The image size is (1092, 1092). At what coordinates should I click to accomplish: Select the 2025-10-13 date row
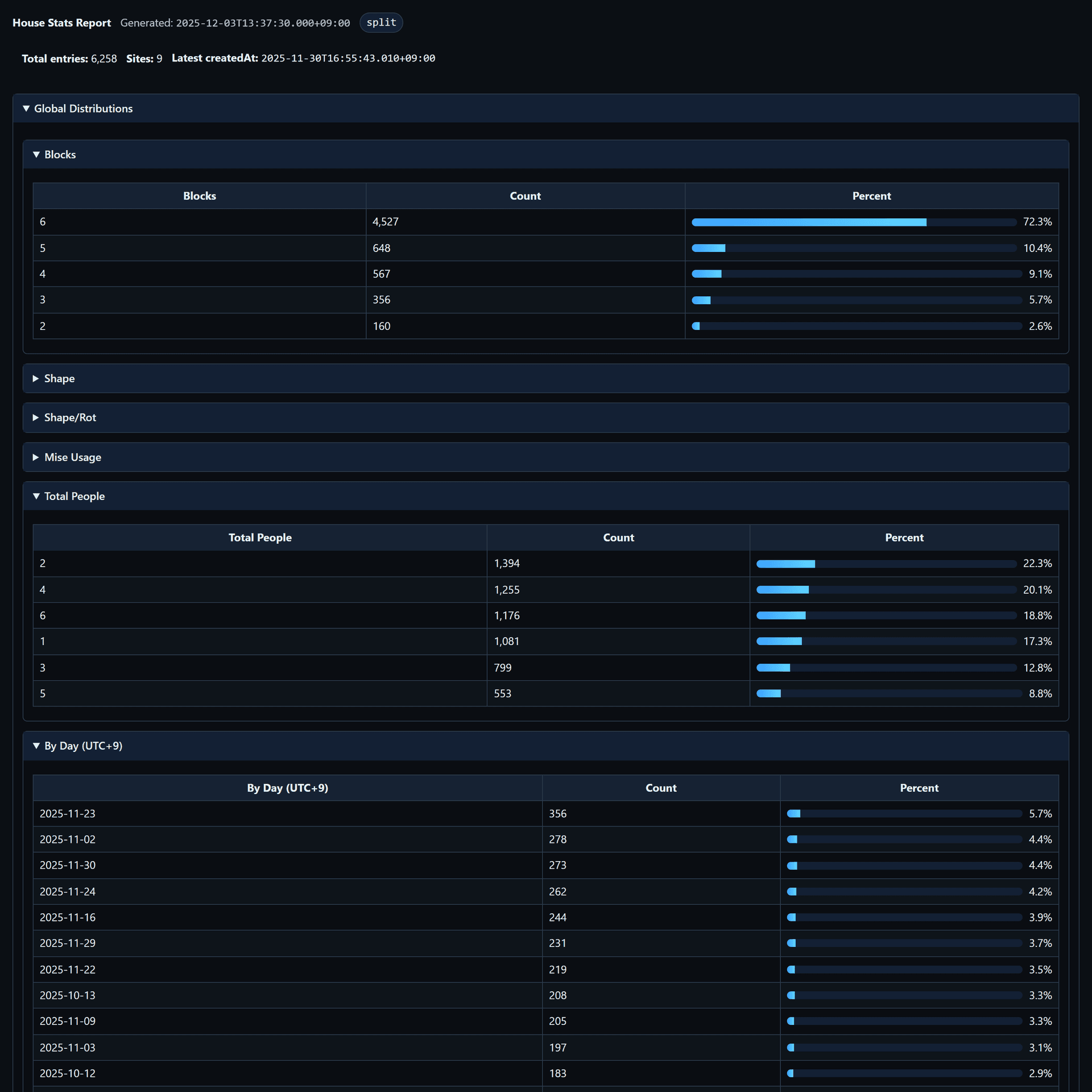(545, 996)
